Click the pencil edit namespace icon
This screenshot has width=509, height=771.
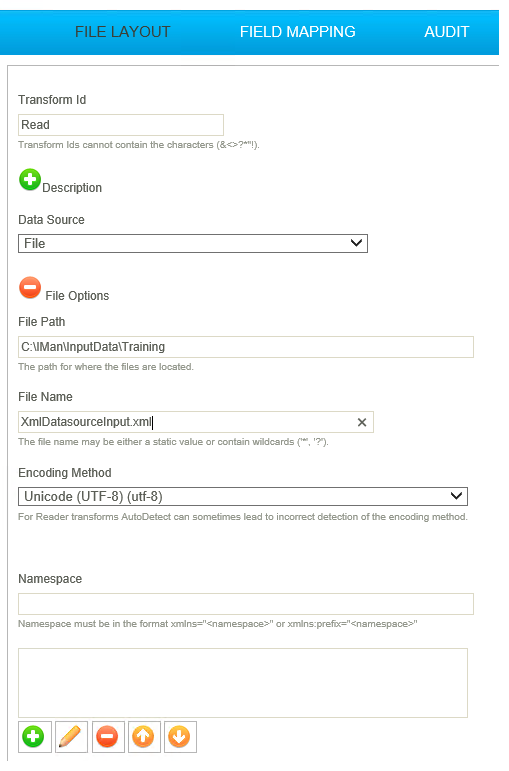pyautogui.click(x=71, y=737)
